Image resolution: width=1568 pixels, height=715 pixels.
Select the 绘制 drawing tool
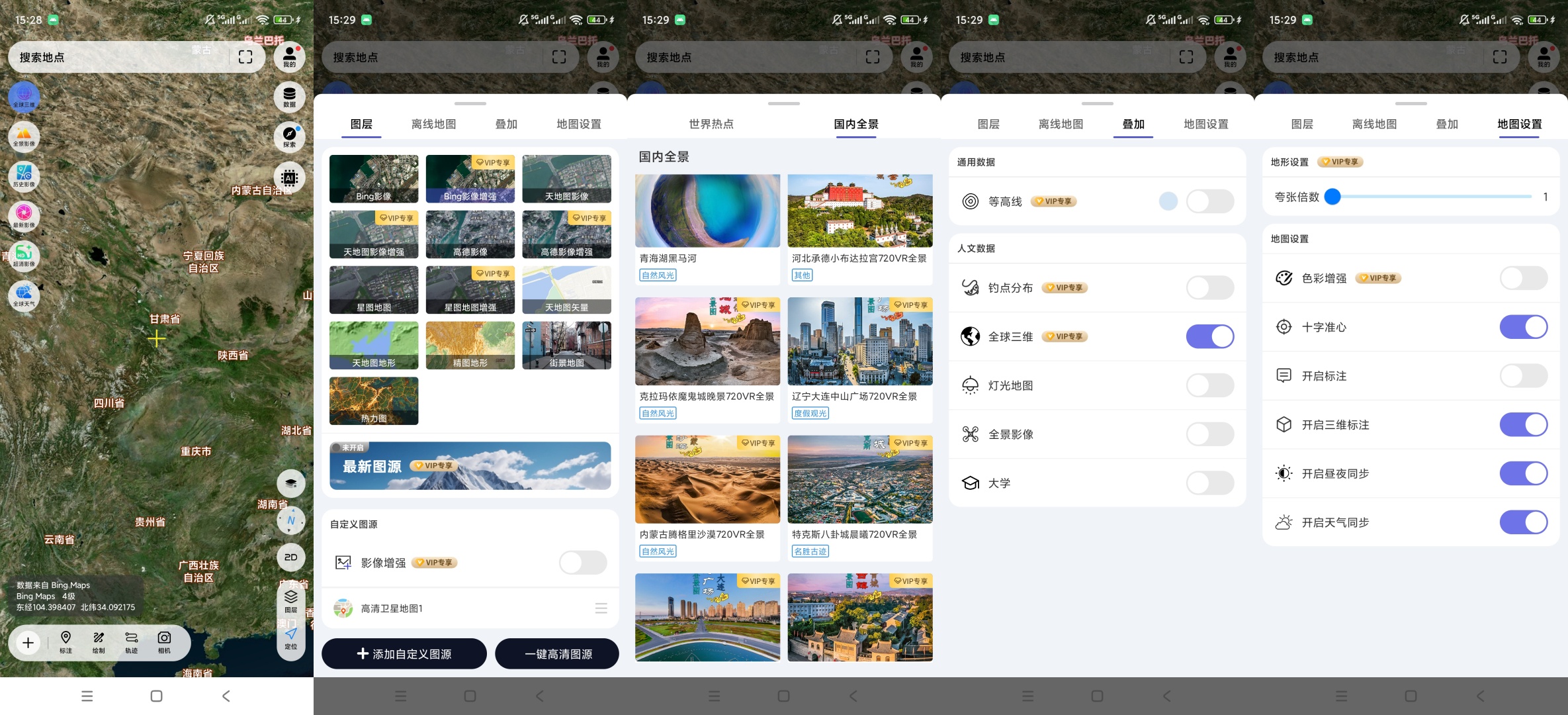tap(99, 642)
